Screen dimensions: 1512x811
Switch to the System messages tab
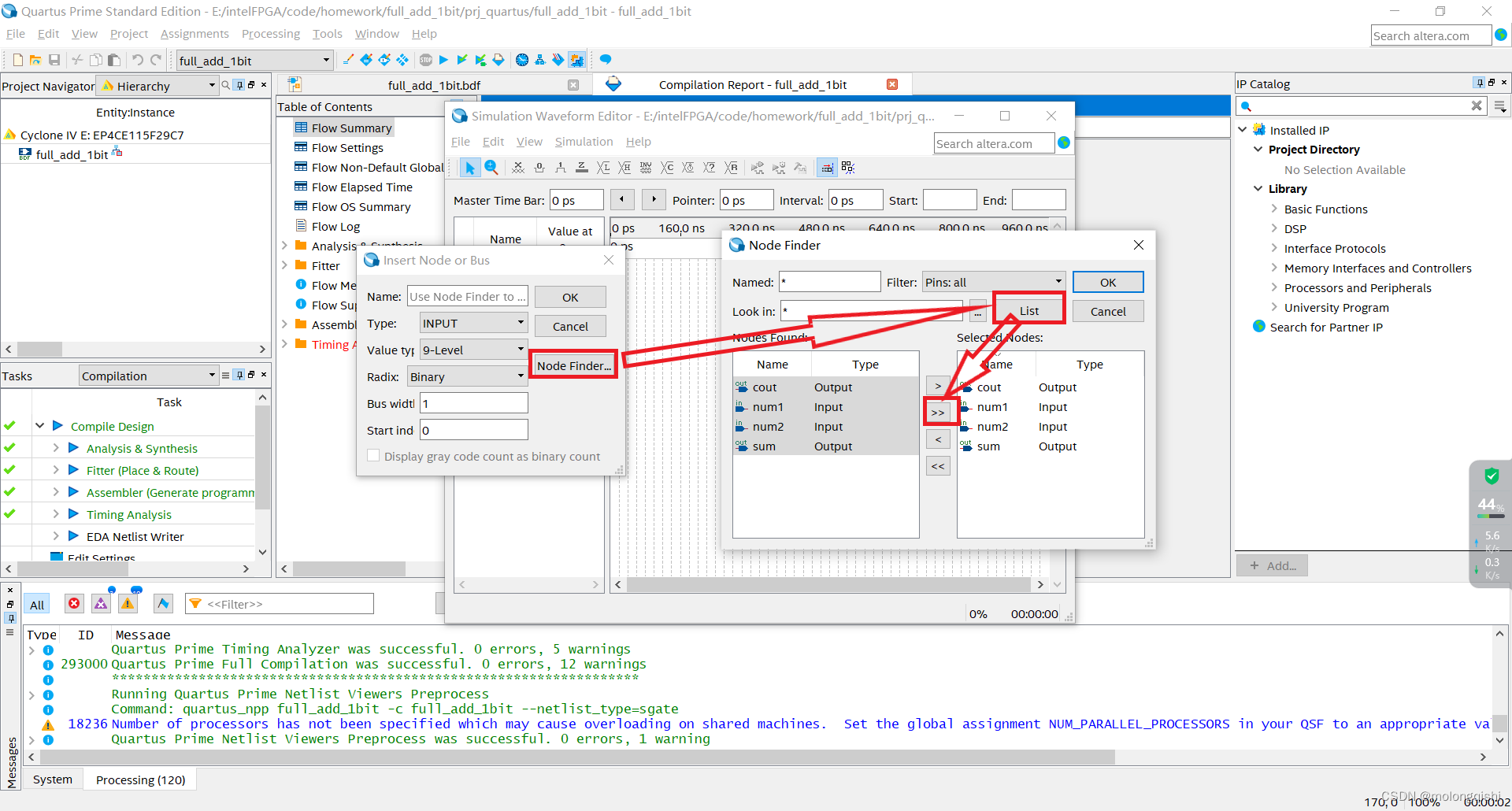53,780
